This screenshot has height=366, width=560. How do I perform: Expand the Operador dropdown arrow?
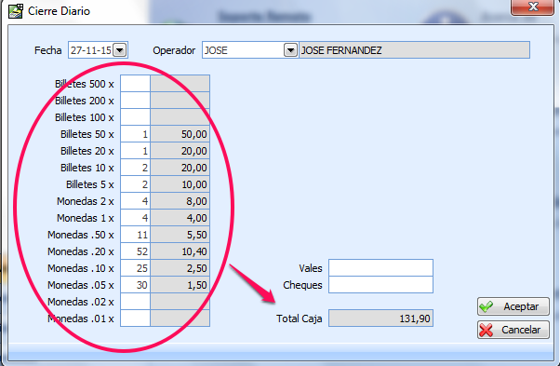[x=291, y=50]
